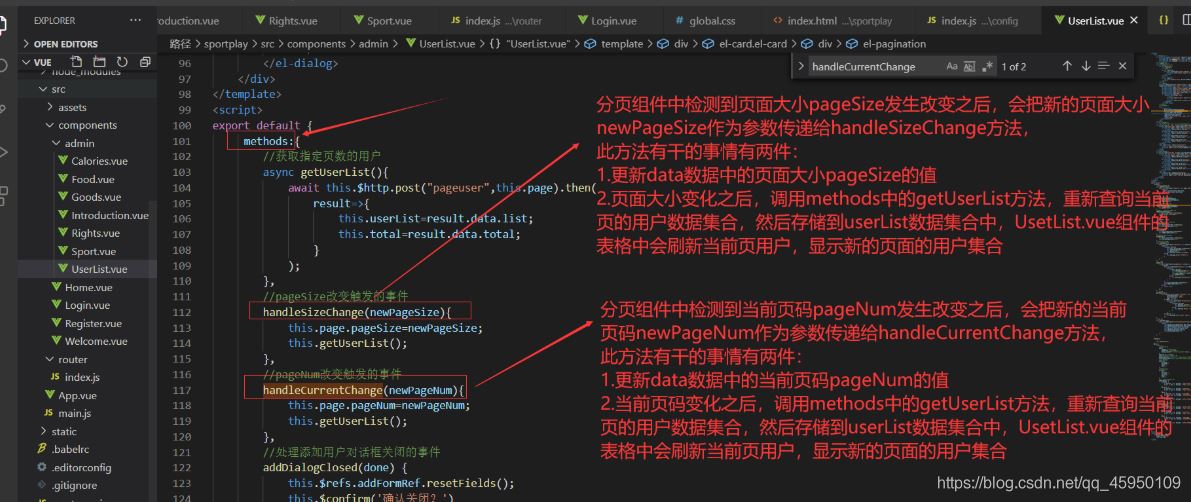This screenshot has width=1191, height=502.
Task: Click the handleCurrentChange search input field
Action: coord(874,67)
